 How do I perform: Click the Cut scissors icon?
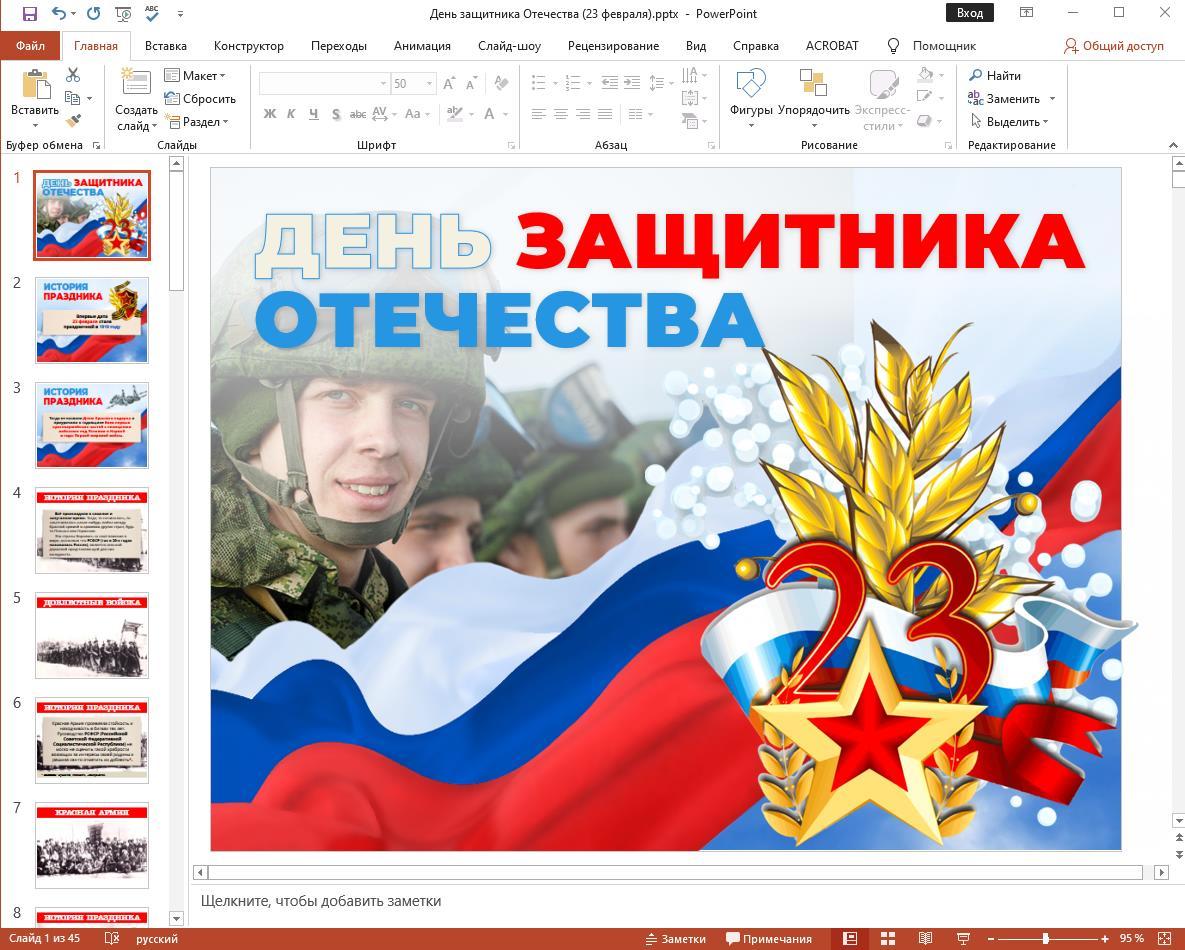[73, 75]
